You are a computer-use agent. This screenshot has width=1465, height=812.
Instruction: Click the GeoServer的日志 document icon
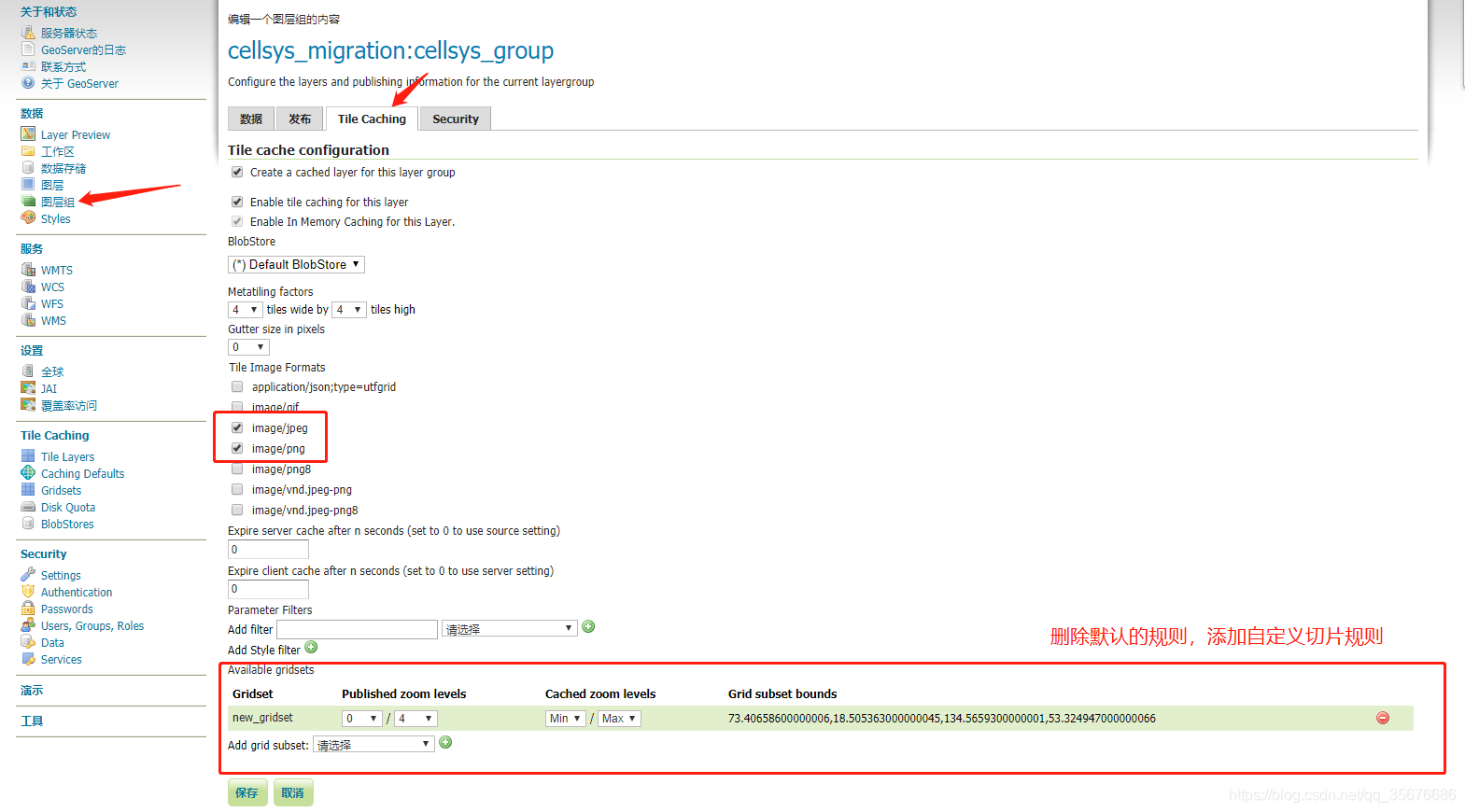tap(28, 49)
